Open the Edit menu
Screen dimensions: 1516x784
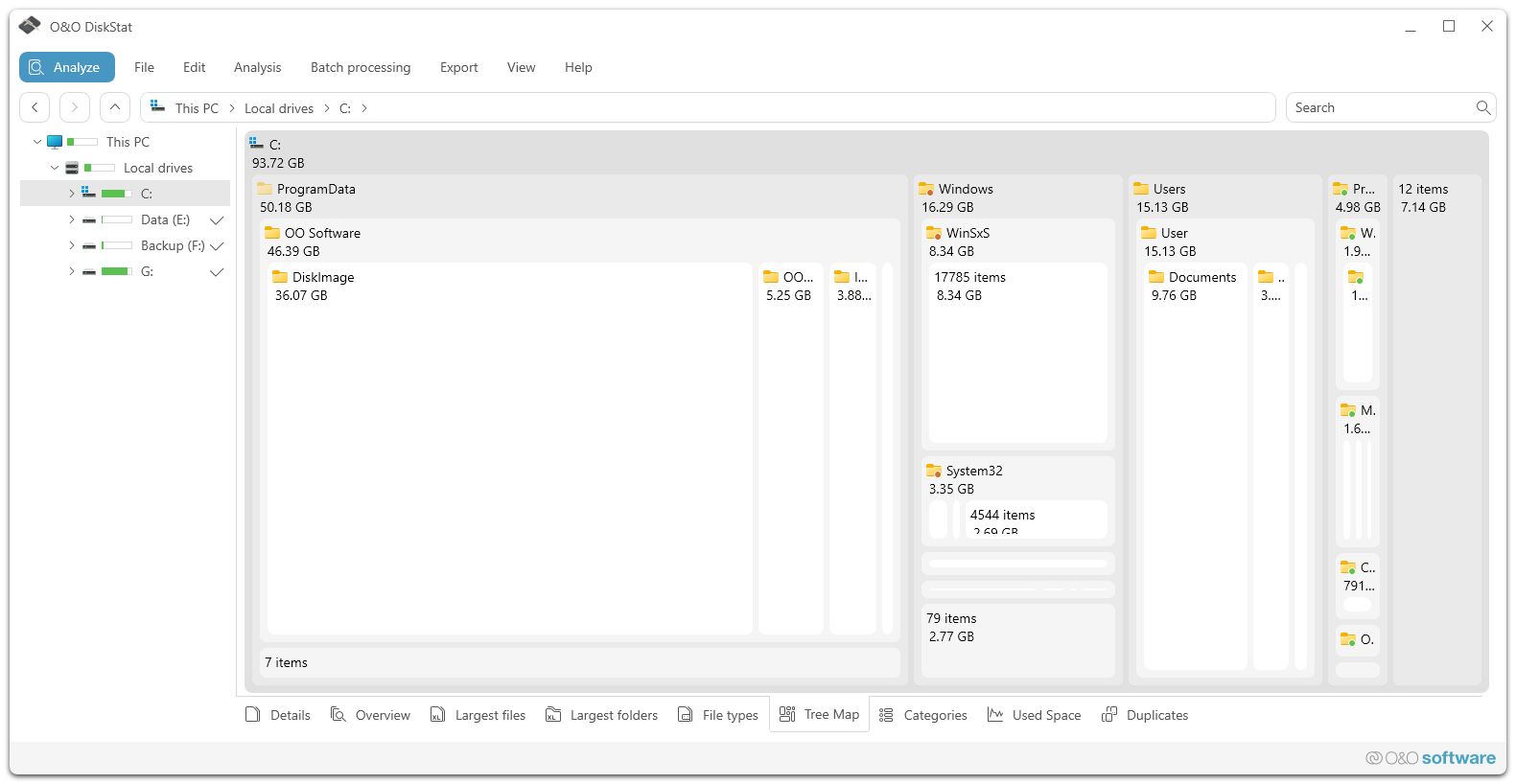pyautogui.click(x=194, y=67)
